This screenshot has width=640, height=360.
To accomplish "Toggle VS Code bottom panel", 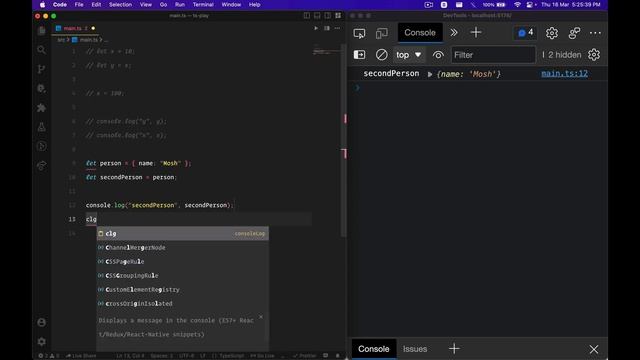I will (317, 16).
